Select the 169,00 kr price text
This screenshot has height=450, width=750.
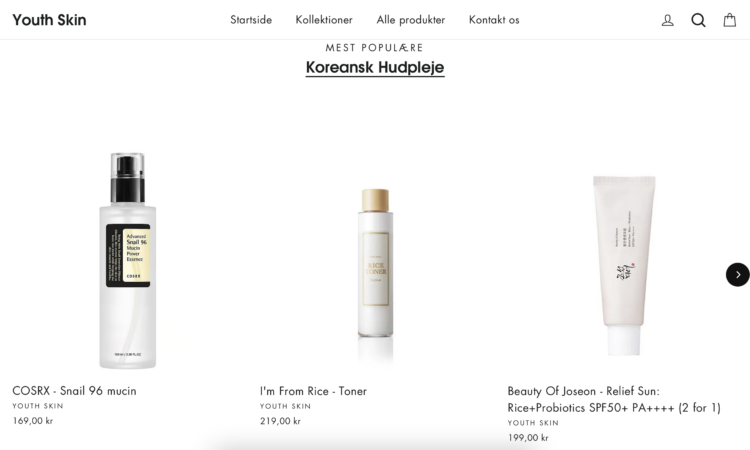33,421
